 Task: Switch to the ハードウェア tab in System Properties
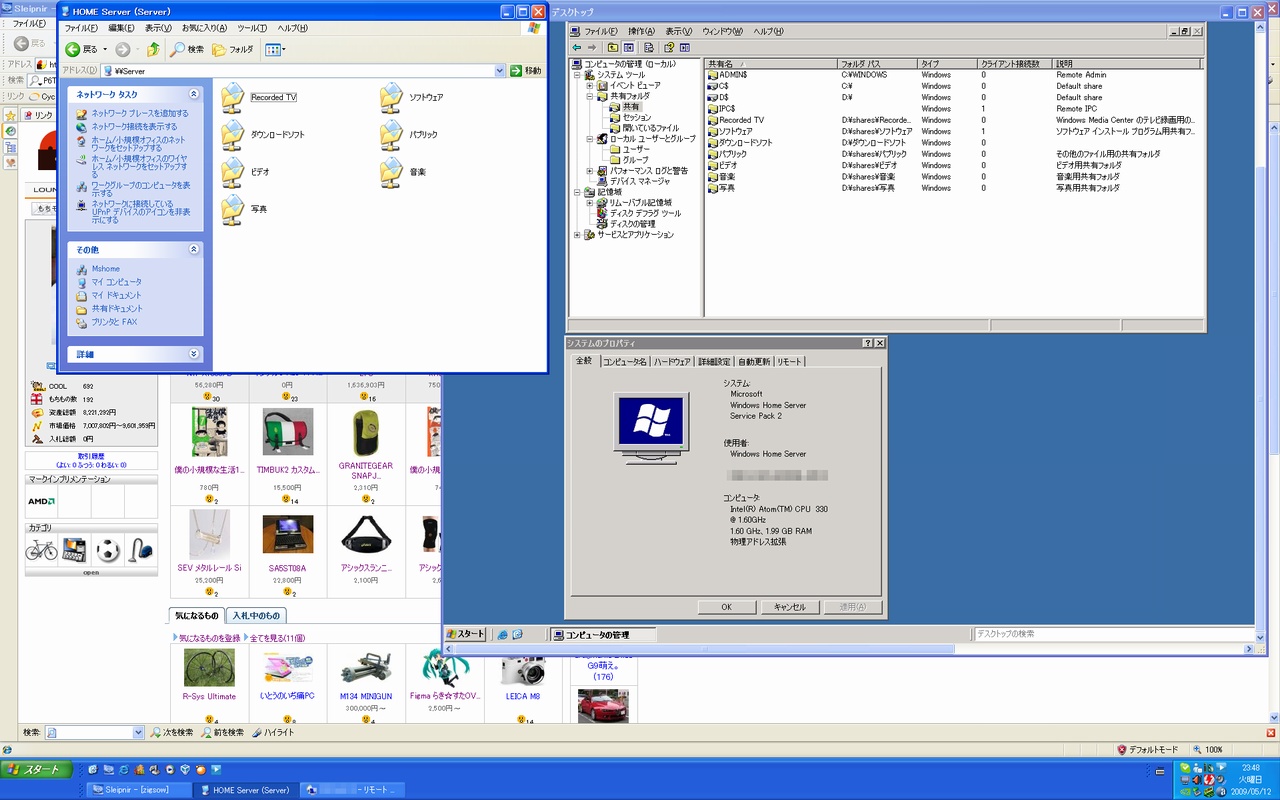coord(672,362)
